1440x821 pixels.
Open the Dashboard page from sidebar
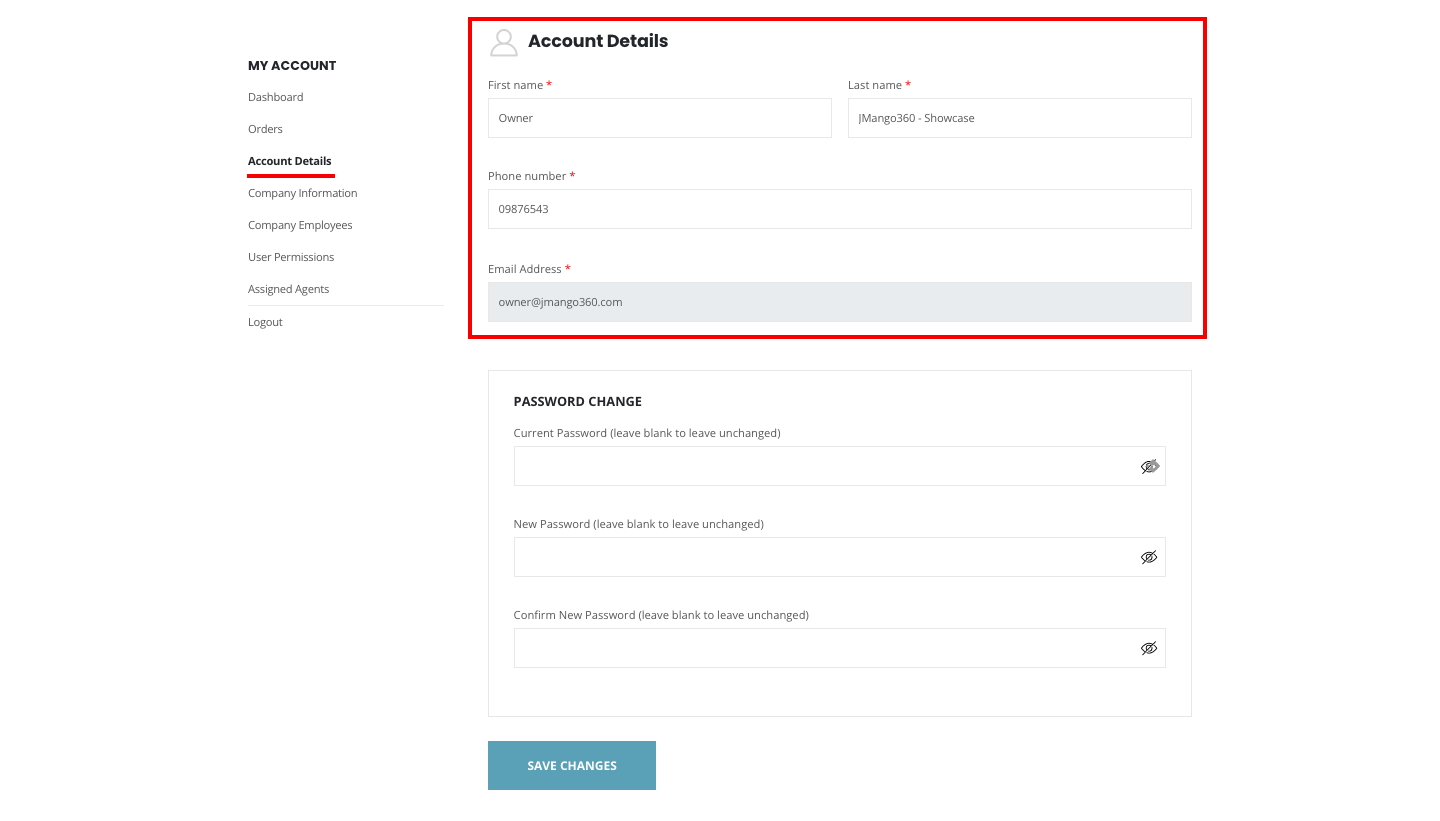point(275,97)
